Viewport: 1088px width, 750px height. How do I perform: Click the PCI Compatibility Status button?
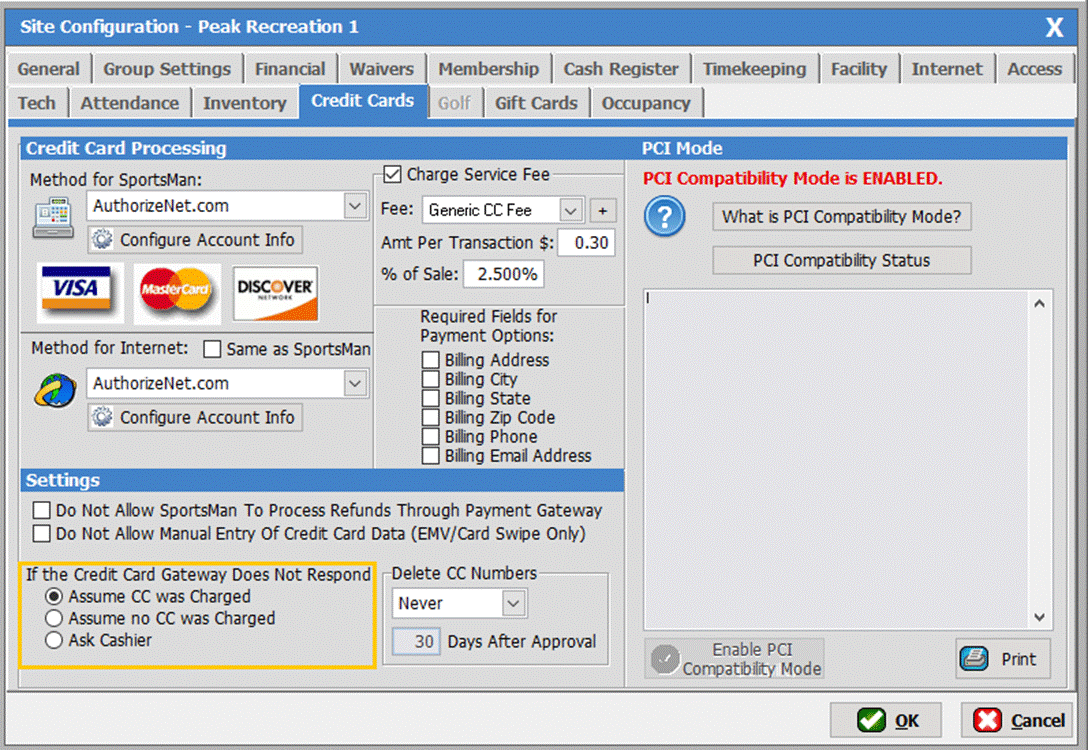tap(841, 261)
